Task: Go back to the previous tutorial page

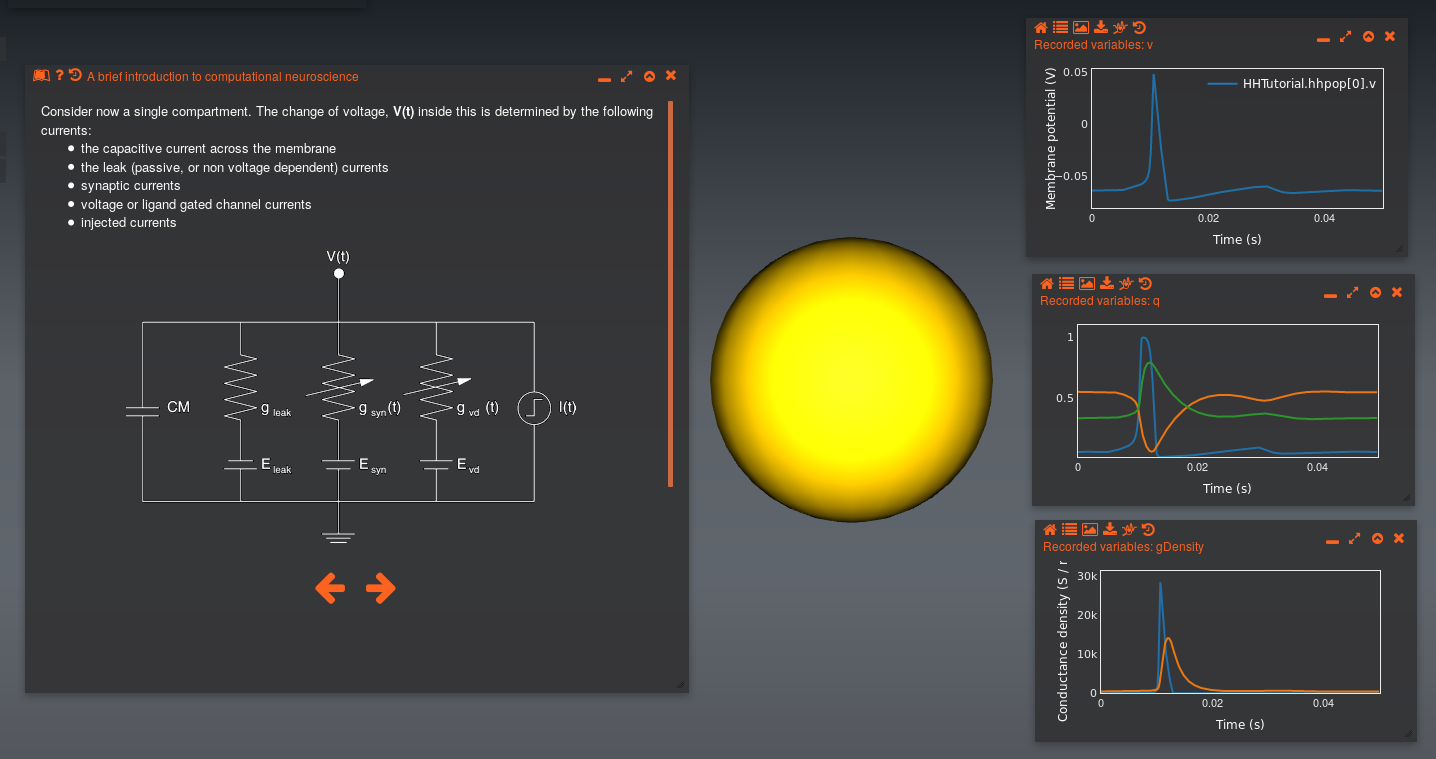Action: (x=330, y=589)
